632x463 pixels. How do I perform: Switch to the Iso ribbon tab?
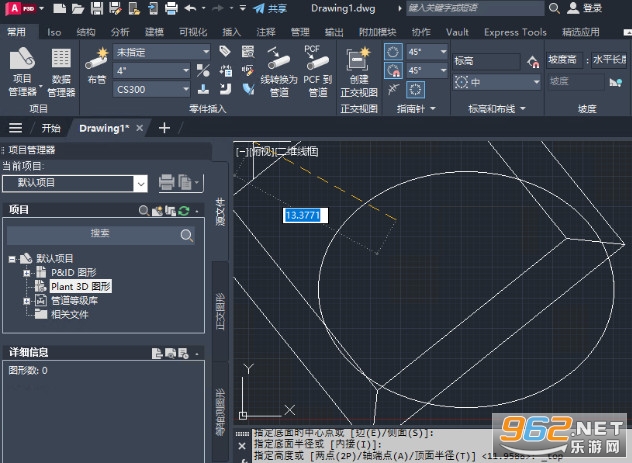54,32
